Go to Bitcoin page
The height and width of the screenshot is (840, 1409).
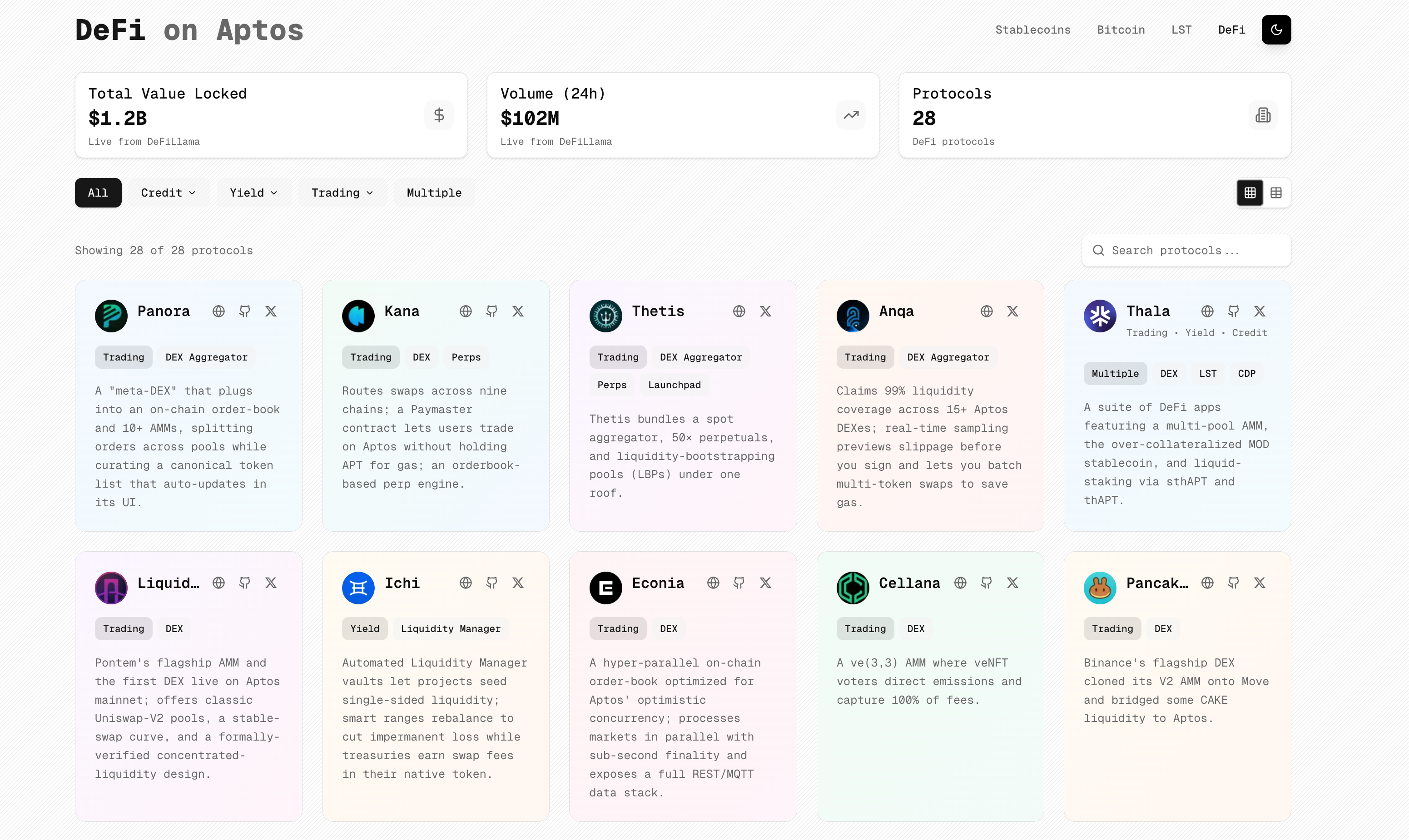pos(1121,30)
